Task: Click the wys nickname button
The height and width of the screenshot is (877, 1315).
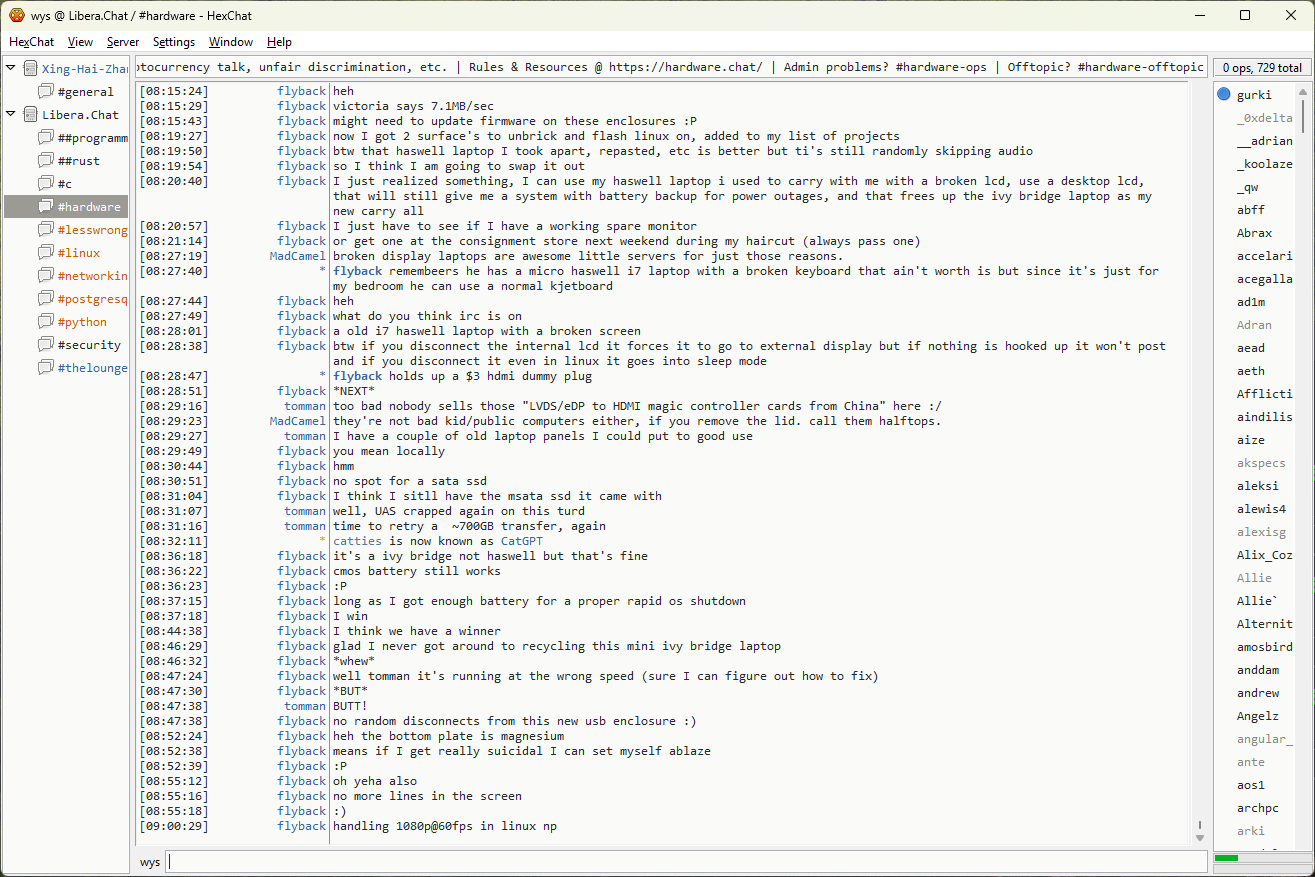Action: click(x=150, y=862)
